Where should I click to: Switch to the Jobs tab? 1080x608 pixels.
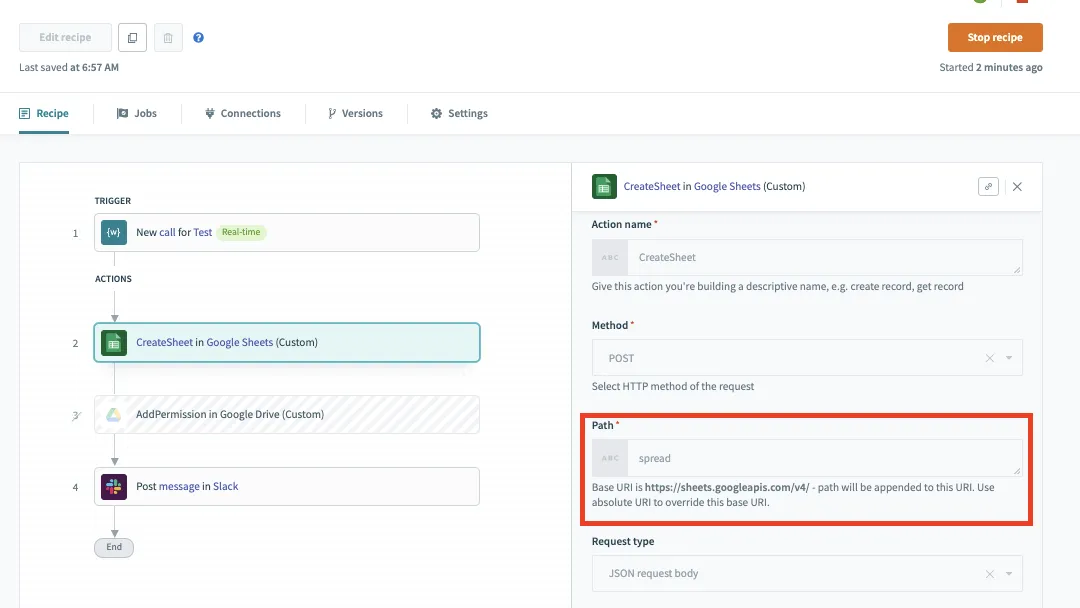(137, 114)
